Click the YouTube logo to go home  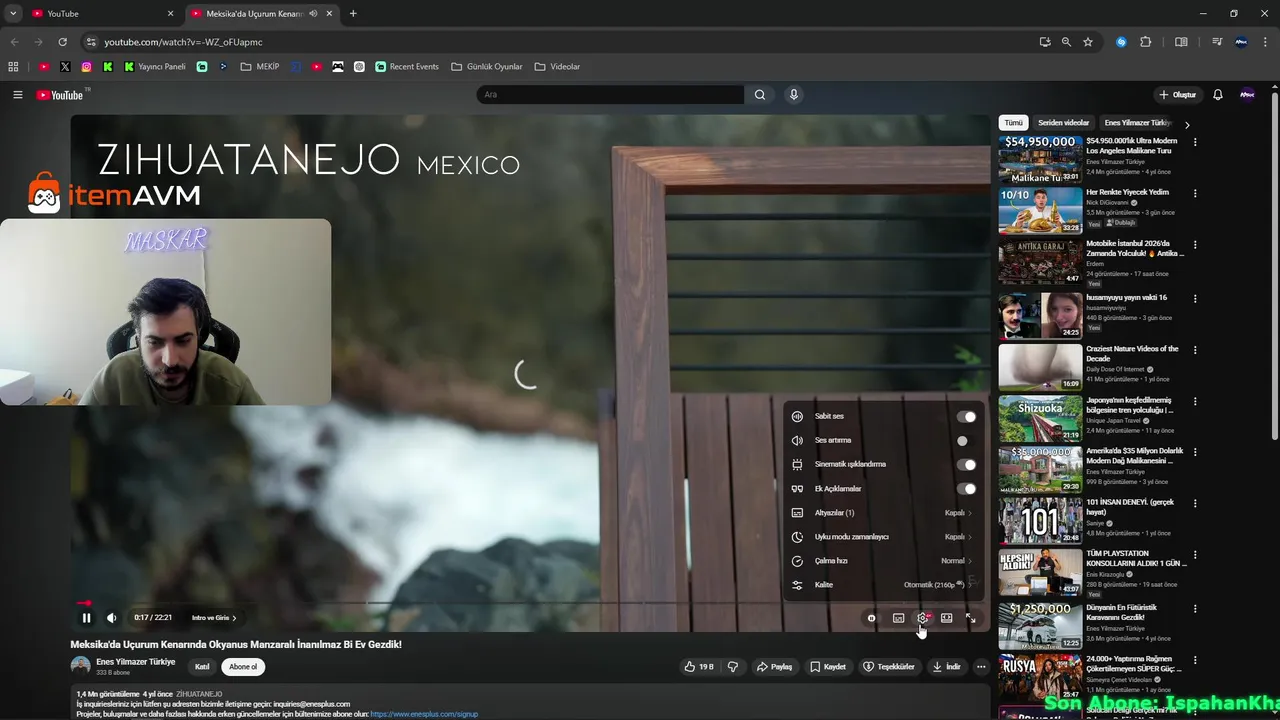60,95
